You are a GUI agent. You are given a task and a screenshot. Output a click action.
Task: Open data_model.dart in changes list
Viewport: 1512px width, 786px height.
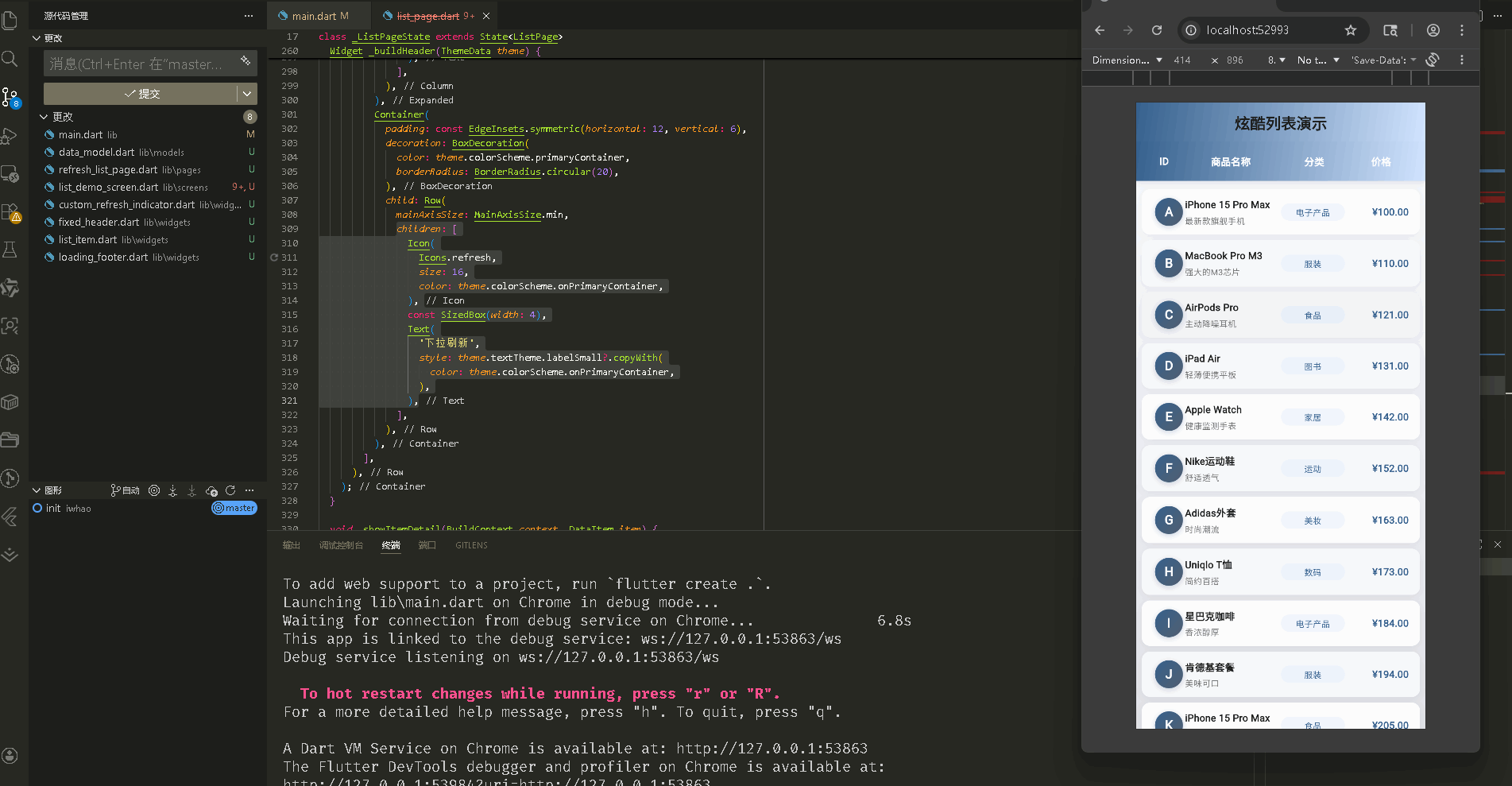click(149, 152)
